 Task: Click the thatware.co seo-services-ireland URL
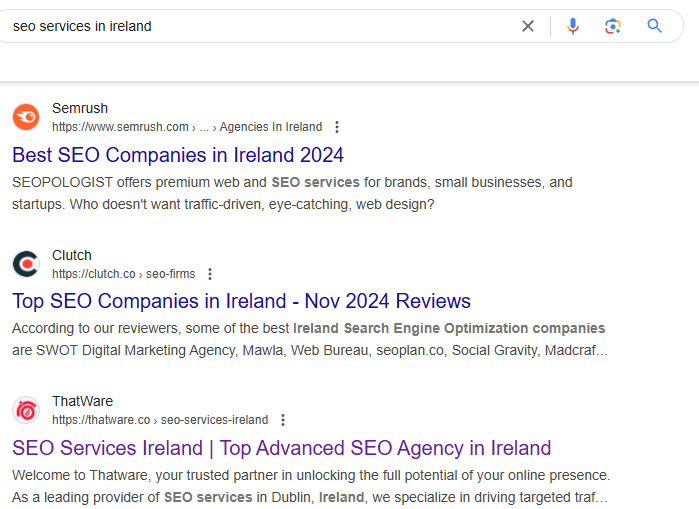(x=160, y=420)
